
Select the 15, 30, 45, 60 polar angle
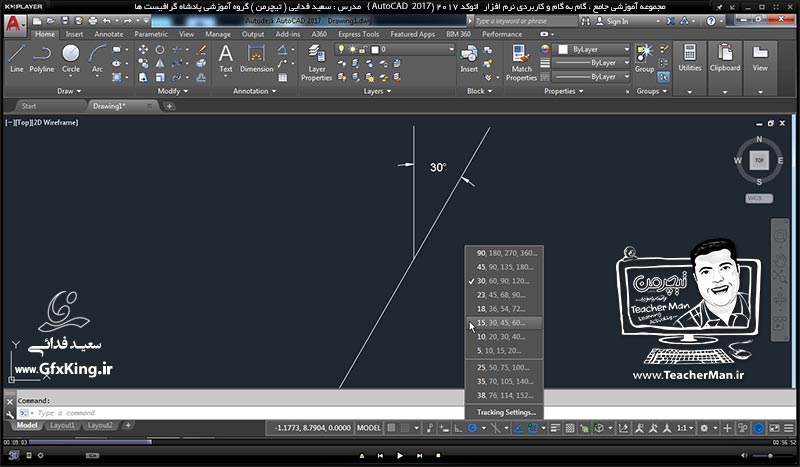(504, 323)
